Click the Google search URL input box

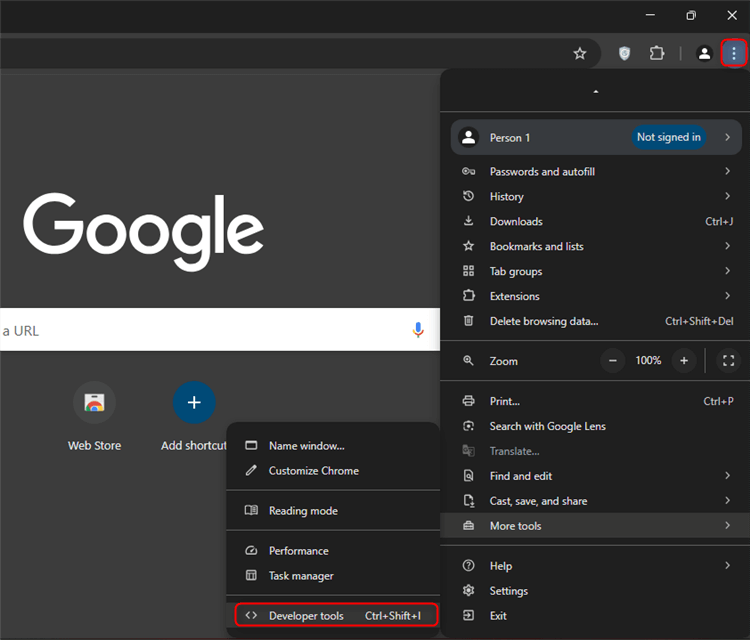200,330
